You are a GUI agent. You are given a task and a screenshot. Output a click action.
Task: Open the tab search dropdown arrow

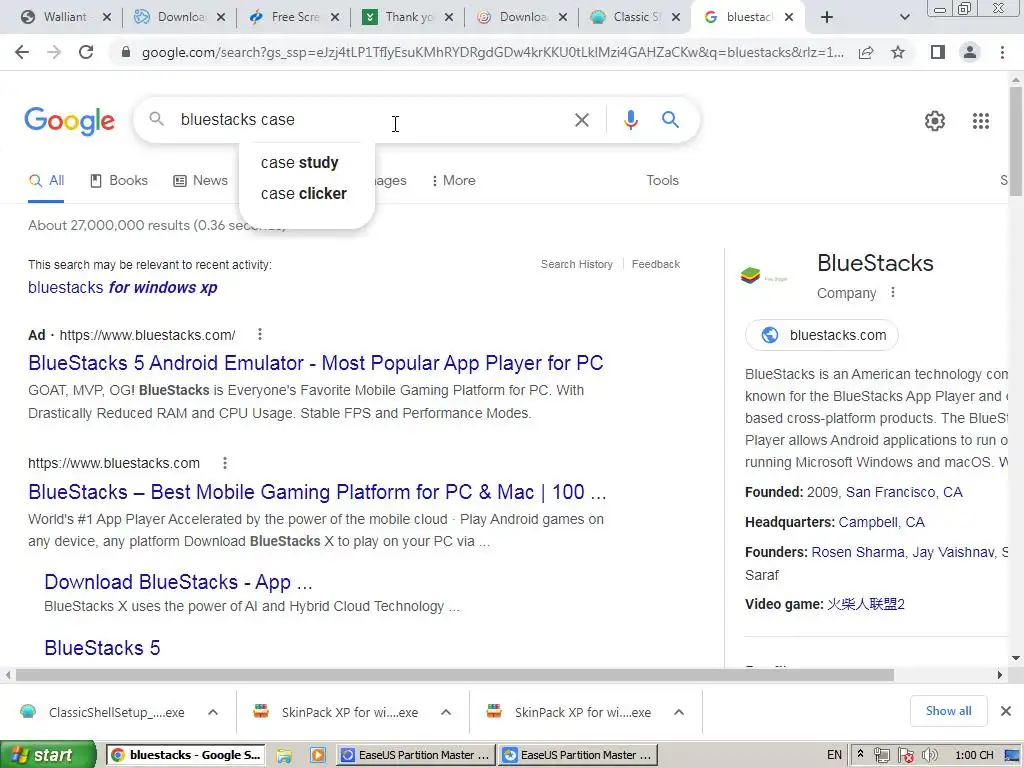coord(904,17)
